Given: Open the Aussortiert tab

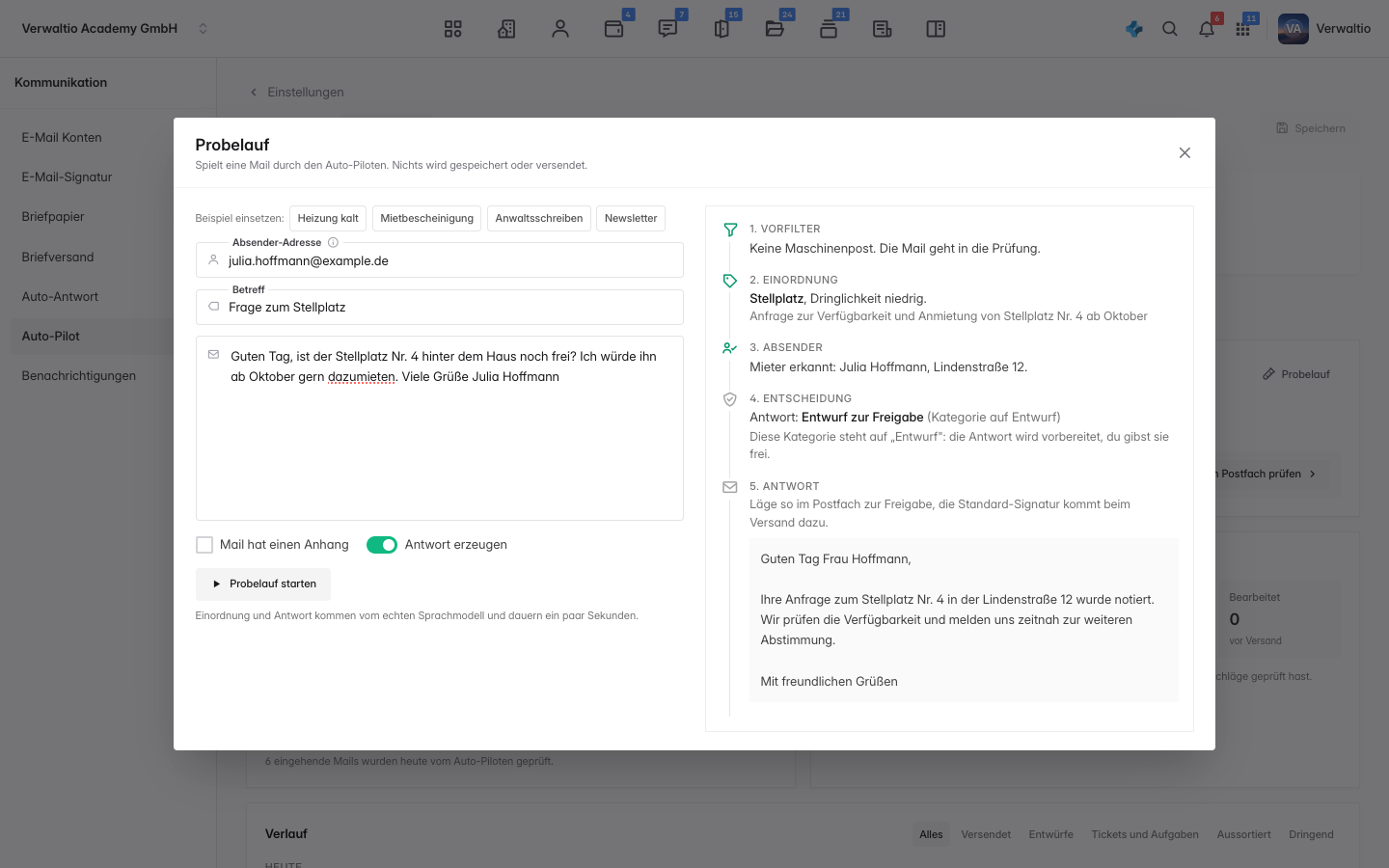Looking at the screenshot, I should [1243, 834].
